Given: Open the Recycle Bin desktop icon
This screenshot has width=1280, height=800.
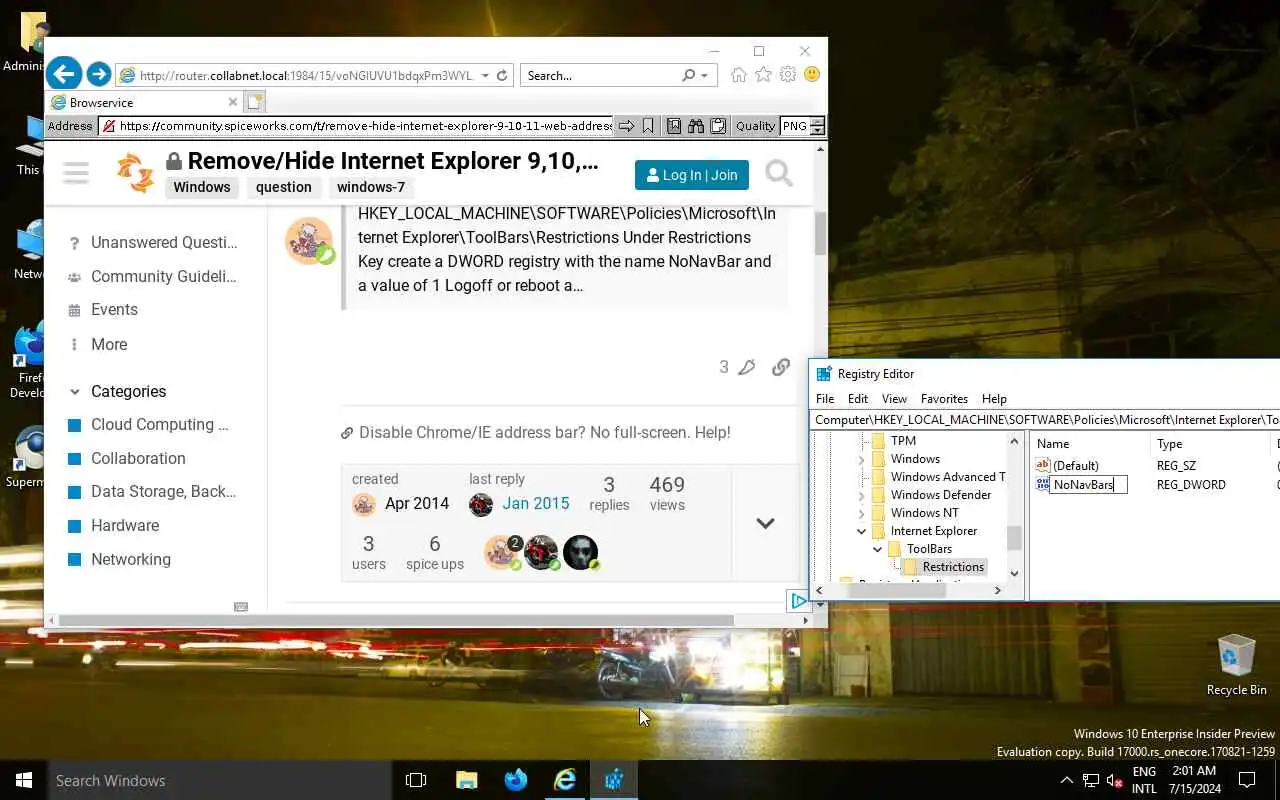Looking at the screenshot, I should pos(1236,664).
